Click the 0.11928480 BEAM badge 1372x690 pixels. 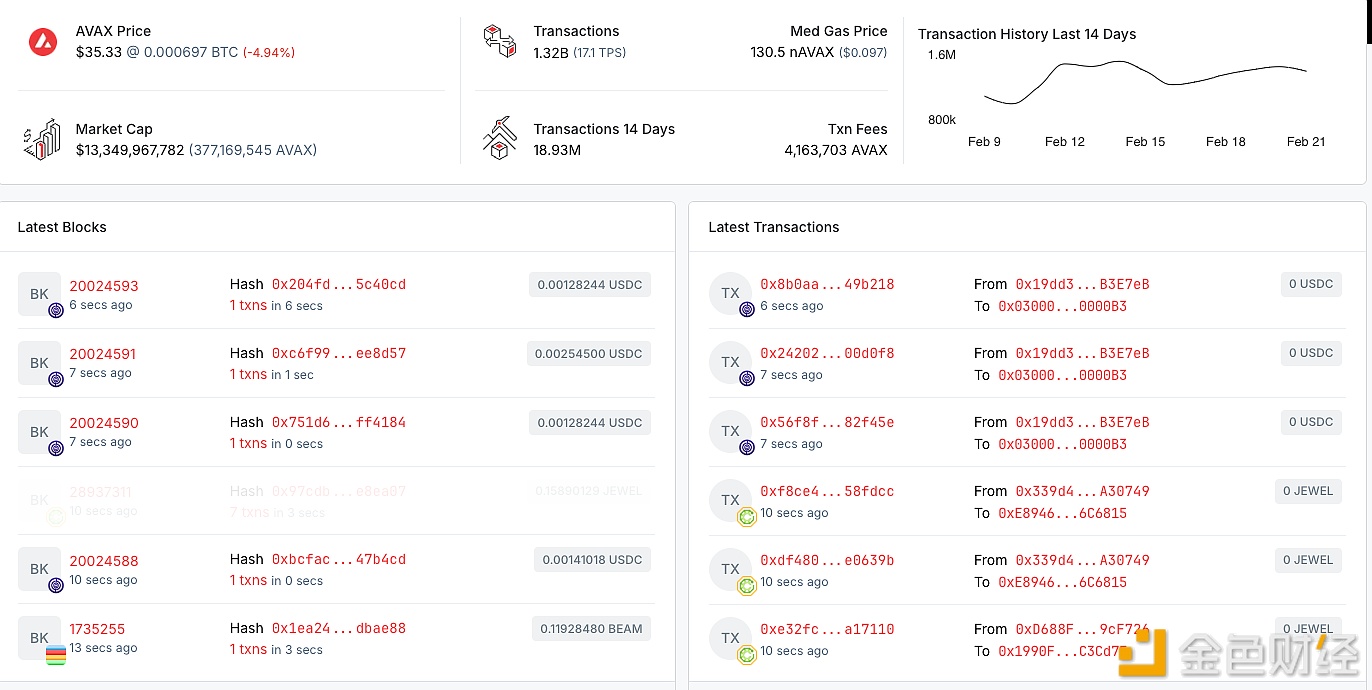(591, 629)
